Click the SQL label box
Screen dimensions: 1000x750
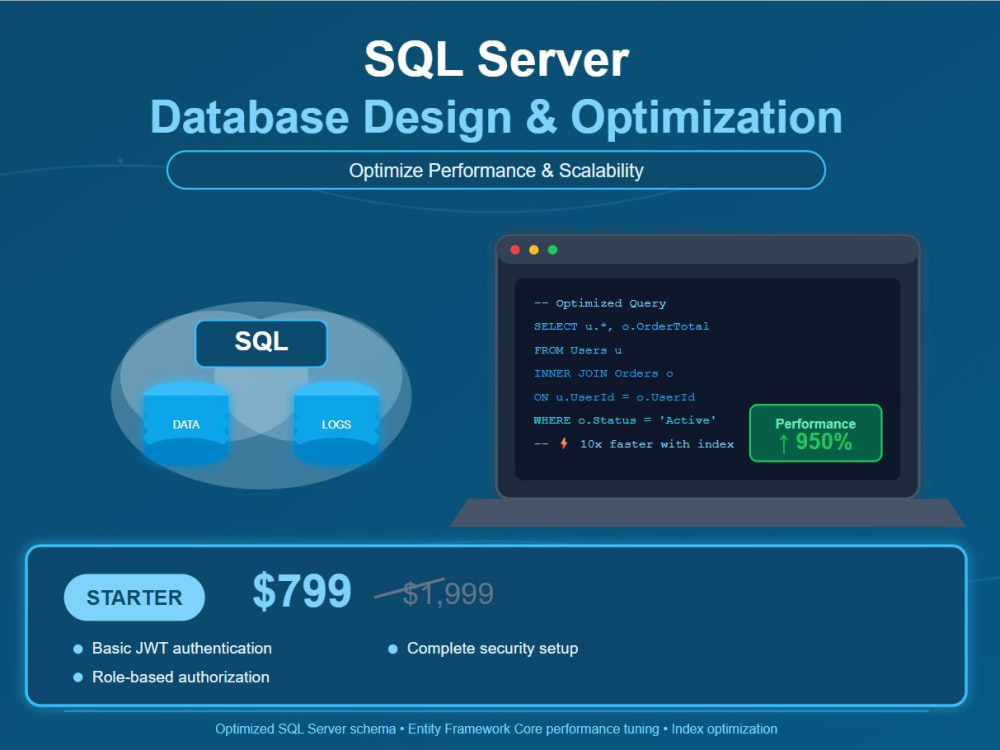coord(261,343)
